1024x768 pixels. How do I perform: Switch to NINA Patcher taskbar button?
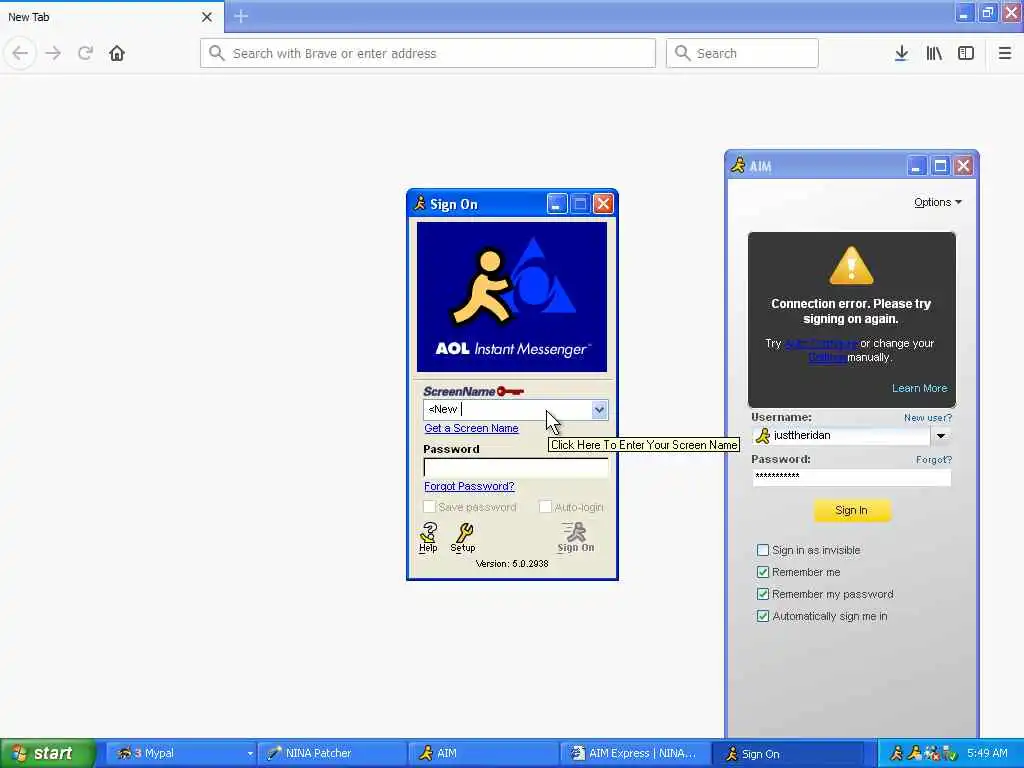[x=333, y=753]
